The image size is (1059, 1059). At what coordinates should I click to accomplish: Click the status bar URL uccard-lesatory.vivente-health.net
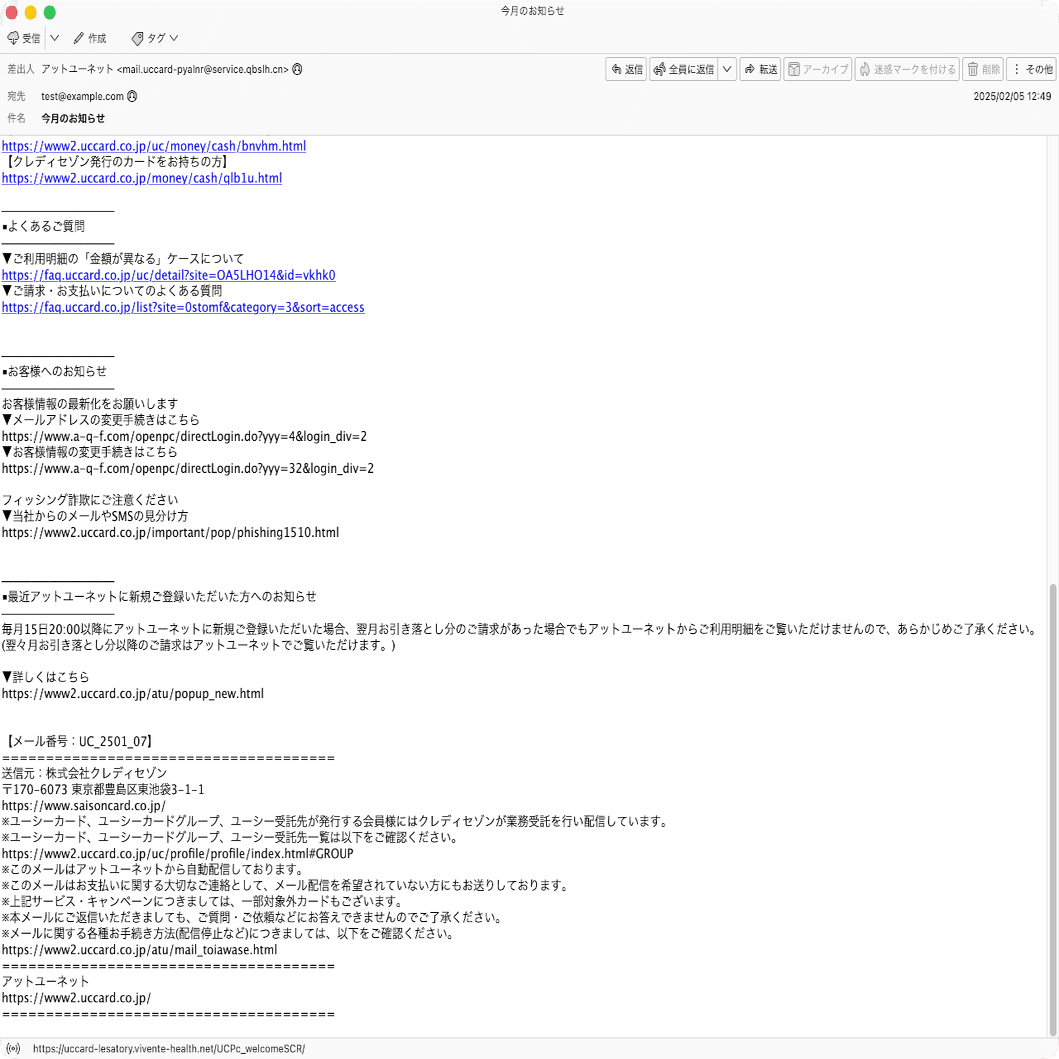point(169,1049)
